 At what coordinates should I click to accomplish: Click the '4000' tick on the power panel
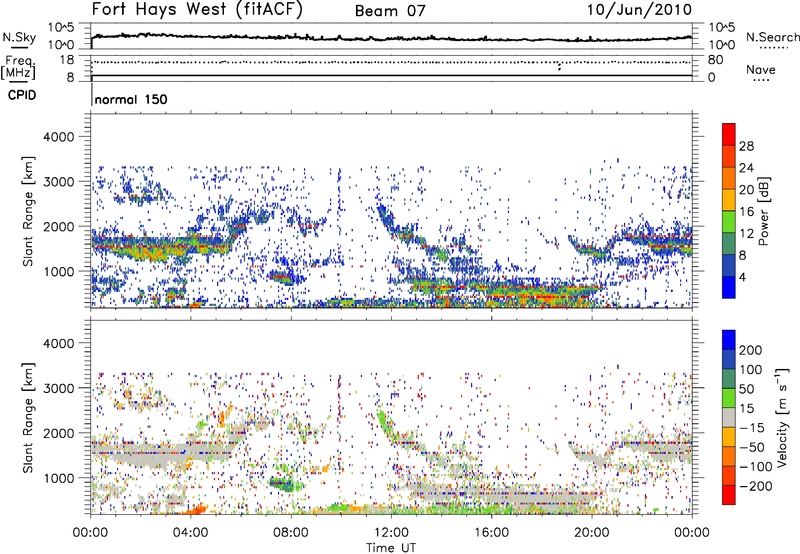point(59,137)
